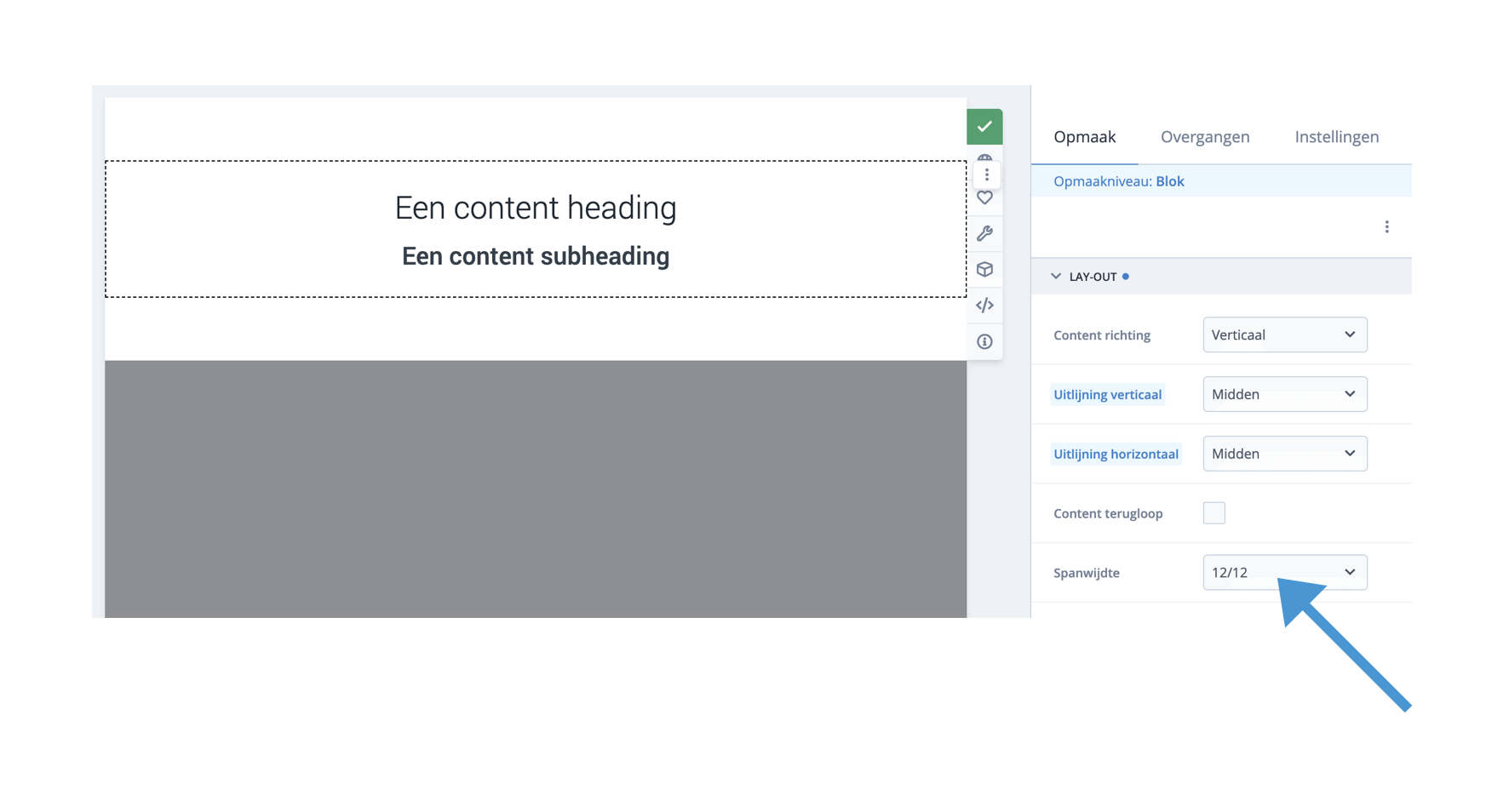Viewport: 1509px width, 812px height.
Task: Open the panel's vertical ellipsis menu
Action: 1386,226
